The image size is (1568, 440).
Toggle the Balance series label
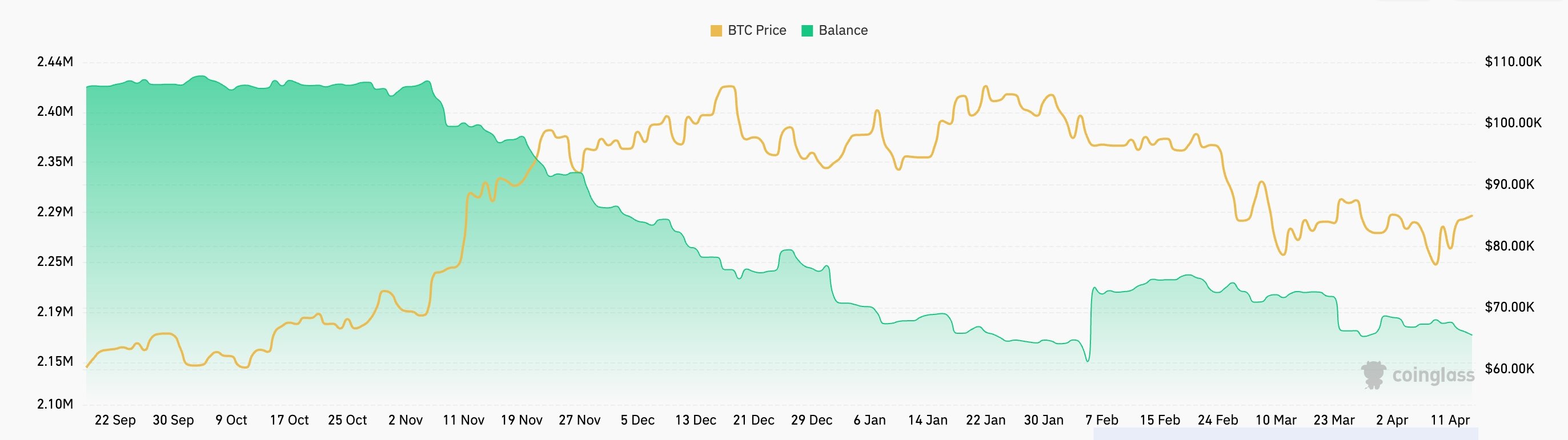tap(843, 30)
